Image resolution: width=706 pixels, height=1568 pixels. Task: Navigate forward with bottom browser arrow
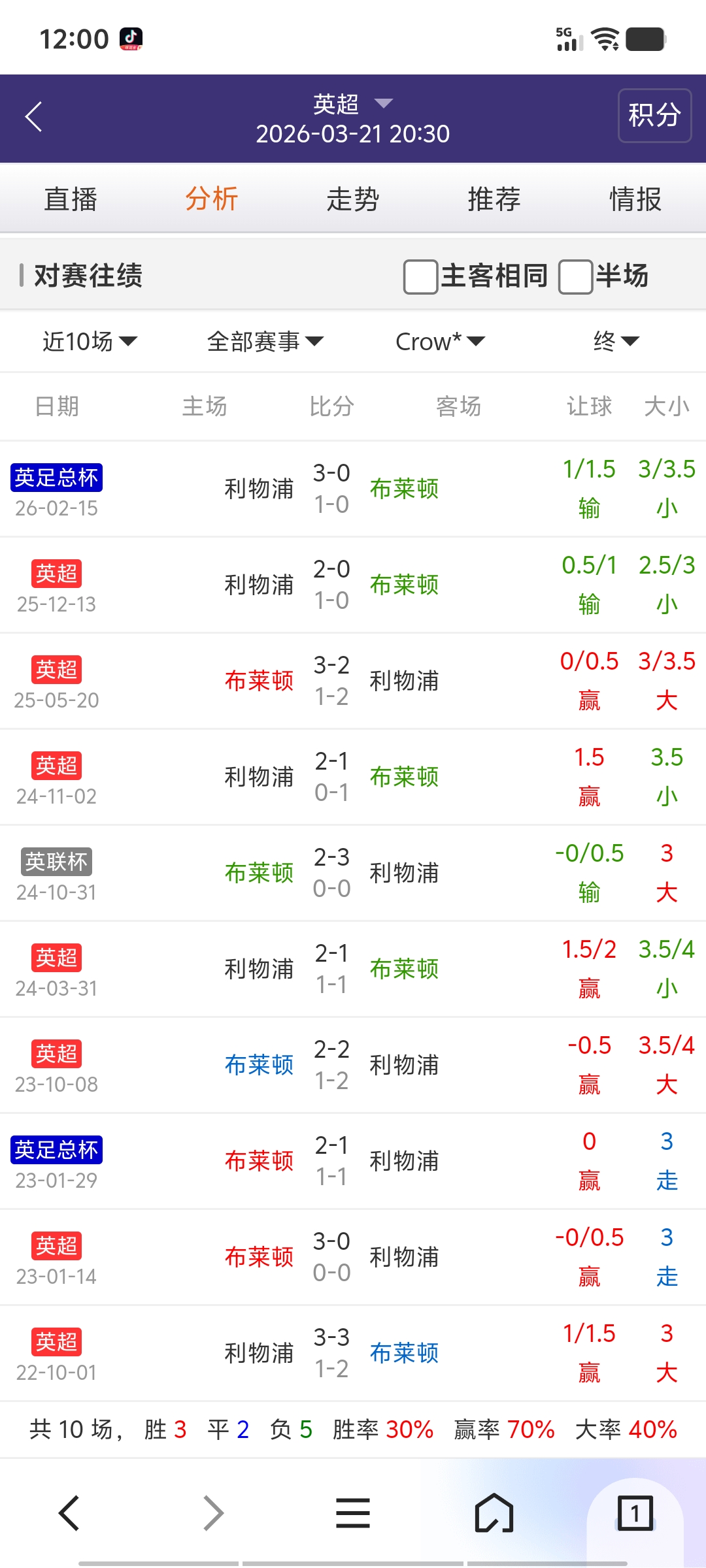213,1513
